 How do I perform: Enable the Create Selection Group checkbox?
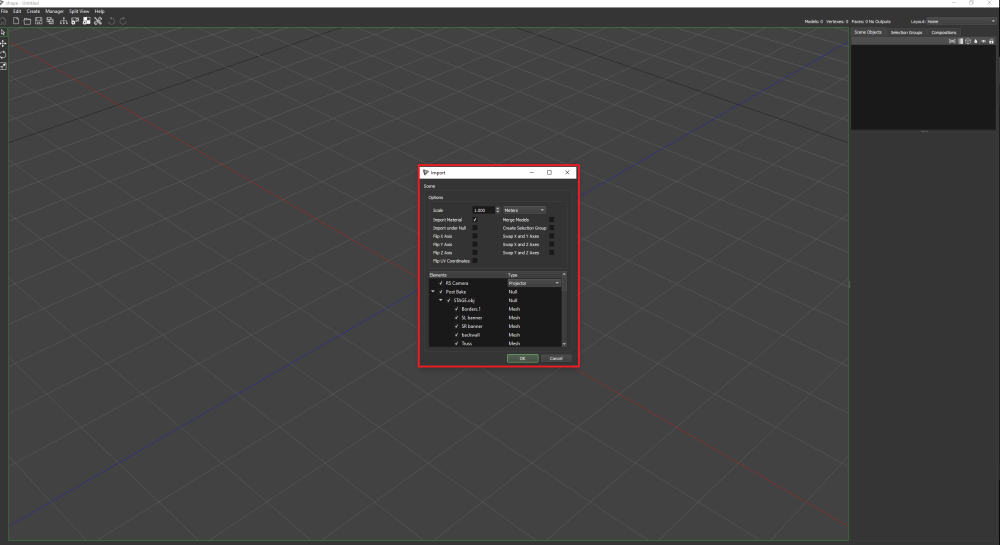[552, 228]
